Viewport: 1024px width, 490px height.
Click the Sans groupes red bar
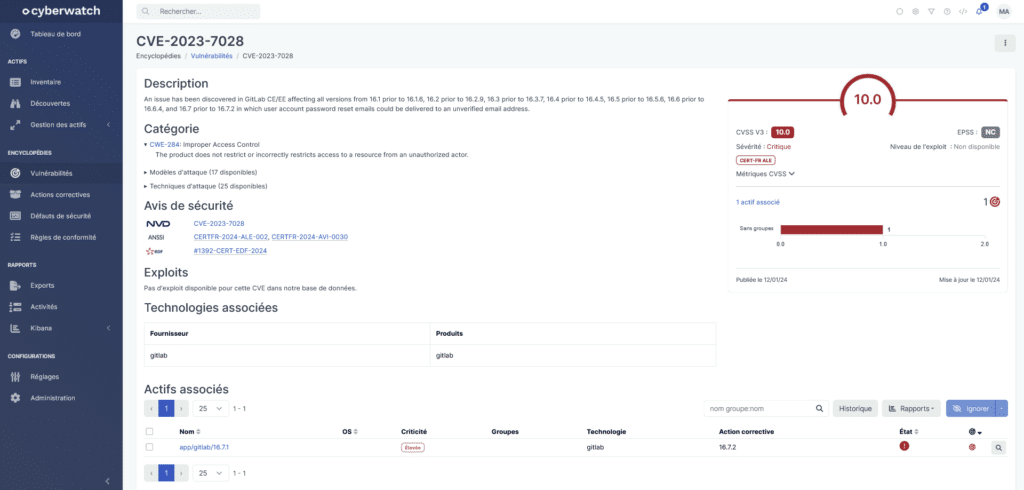[831, 229]
